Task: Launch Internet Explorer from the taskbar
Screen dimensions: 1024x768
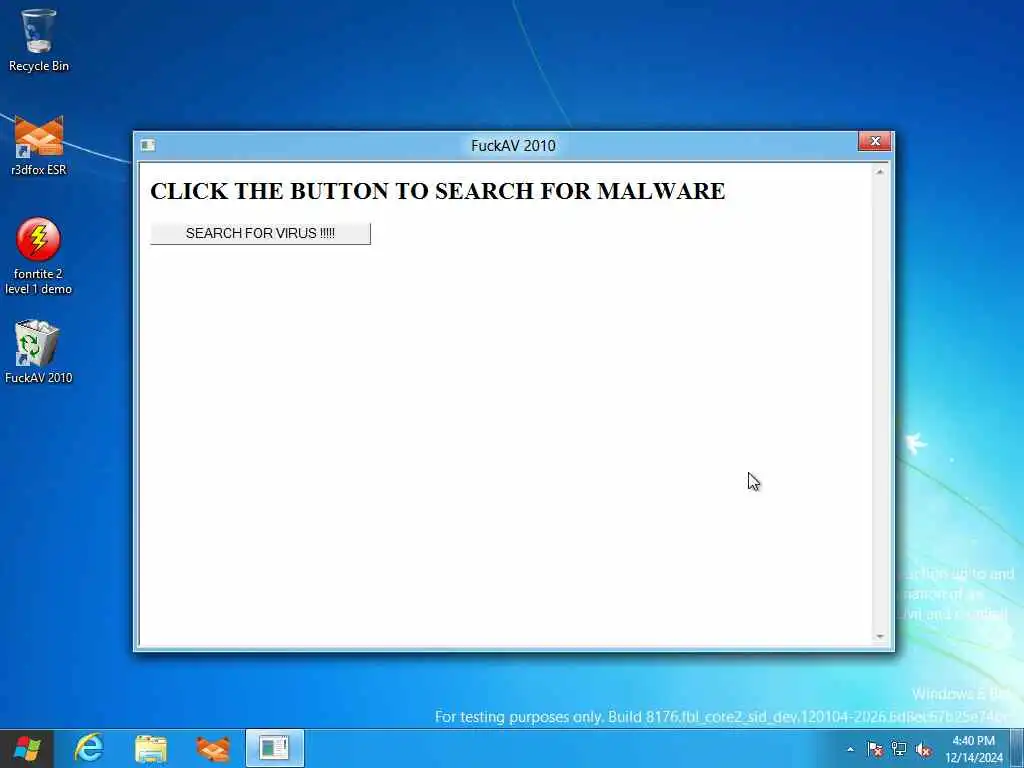Action: click(89, 748)
